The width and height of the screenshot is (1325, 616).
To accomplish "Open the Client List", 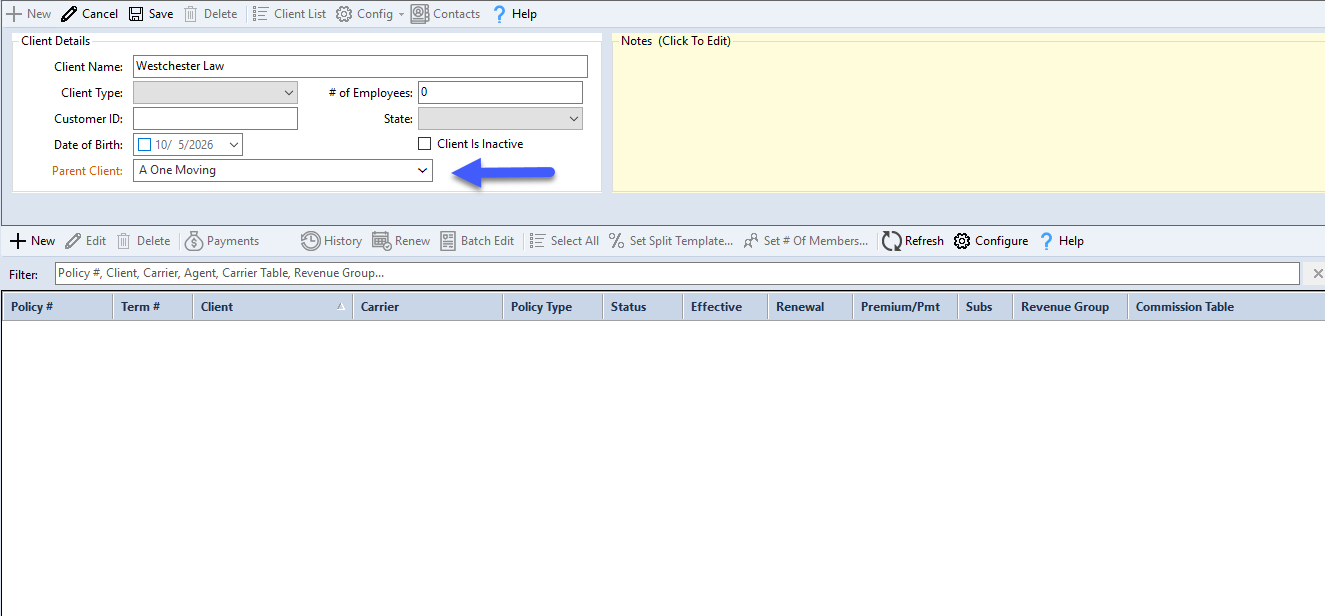I will click(x=289, y=14).
